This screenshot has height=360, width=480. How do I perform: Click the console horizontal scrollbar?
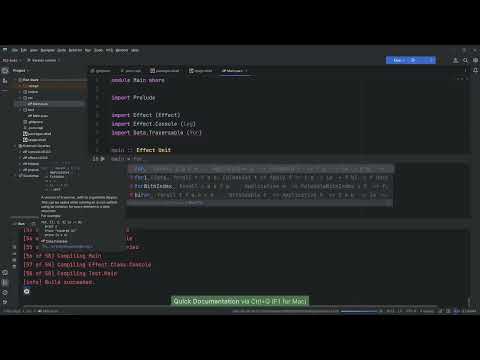click(x=230, y=306)
